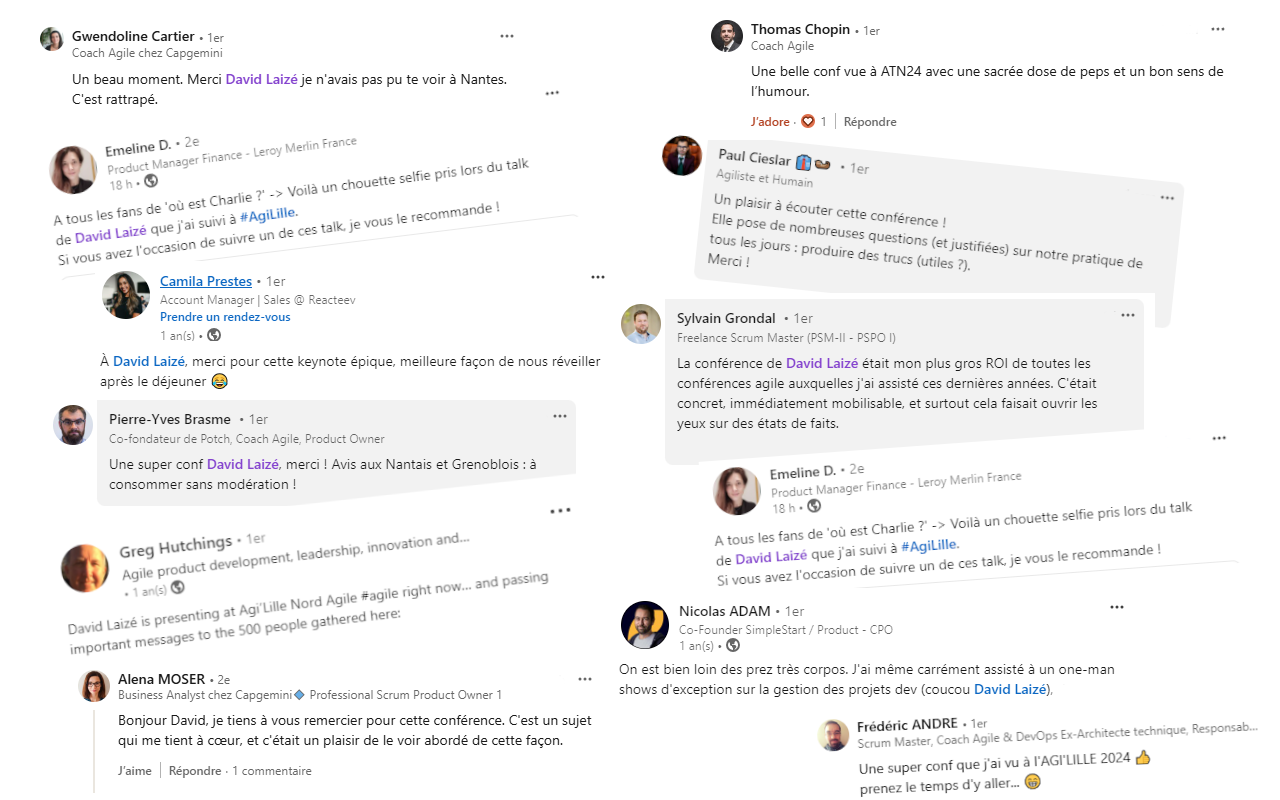Click Gwendoline Cartier's profile picture

[50, 39]
